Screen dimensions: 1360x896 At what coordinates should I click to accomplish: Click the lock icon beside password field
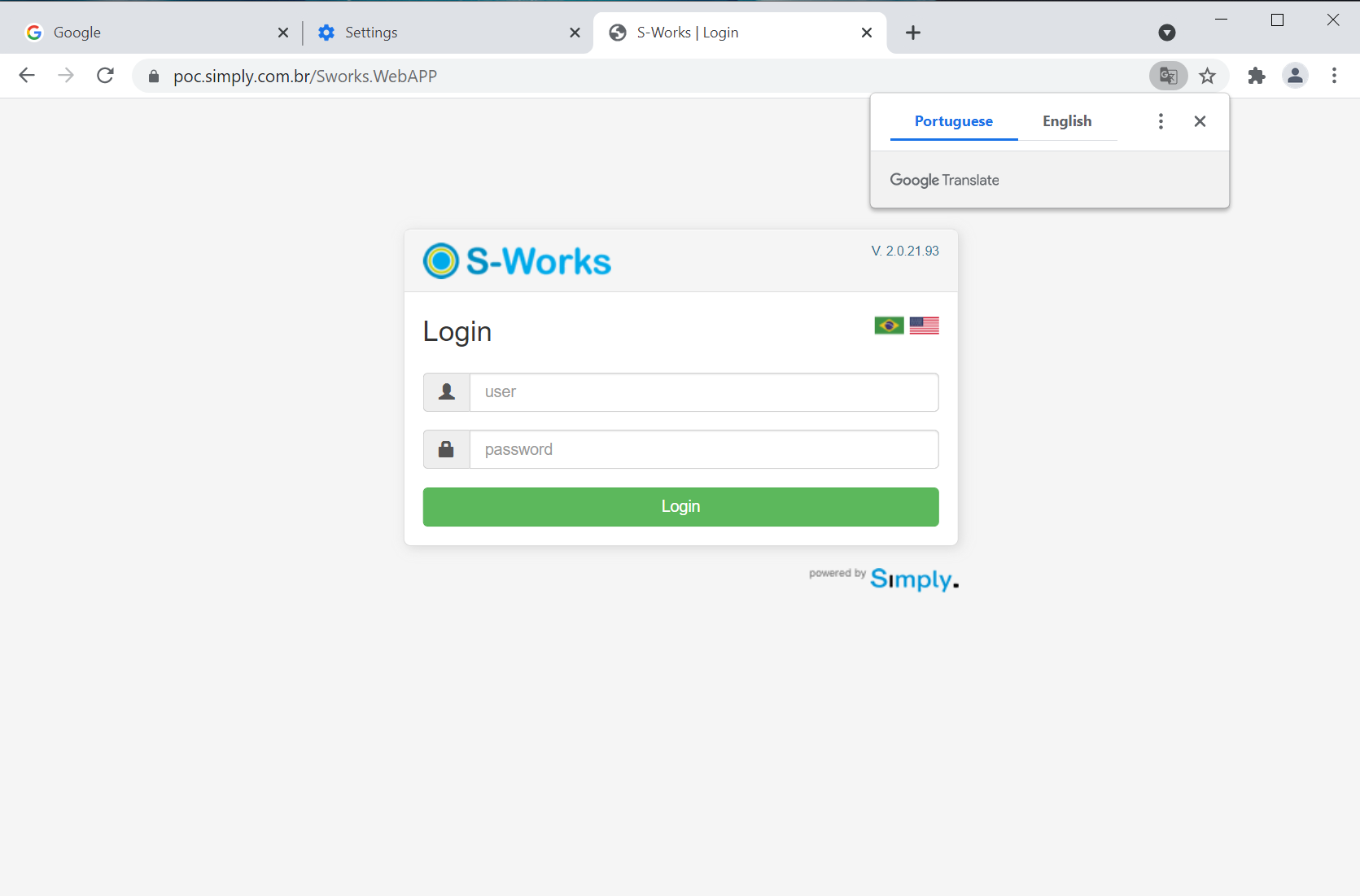[x=447, y=449]
